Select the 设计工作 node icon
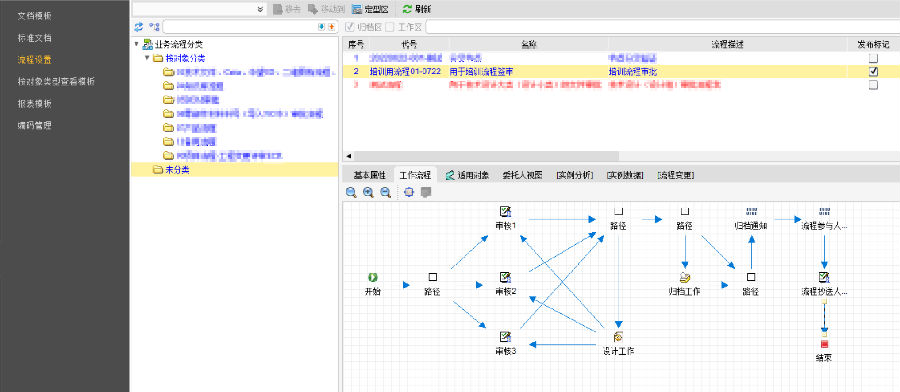Image resolution: width=900 pixels, height=392 pixels. click(618, 337)
